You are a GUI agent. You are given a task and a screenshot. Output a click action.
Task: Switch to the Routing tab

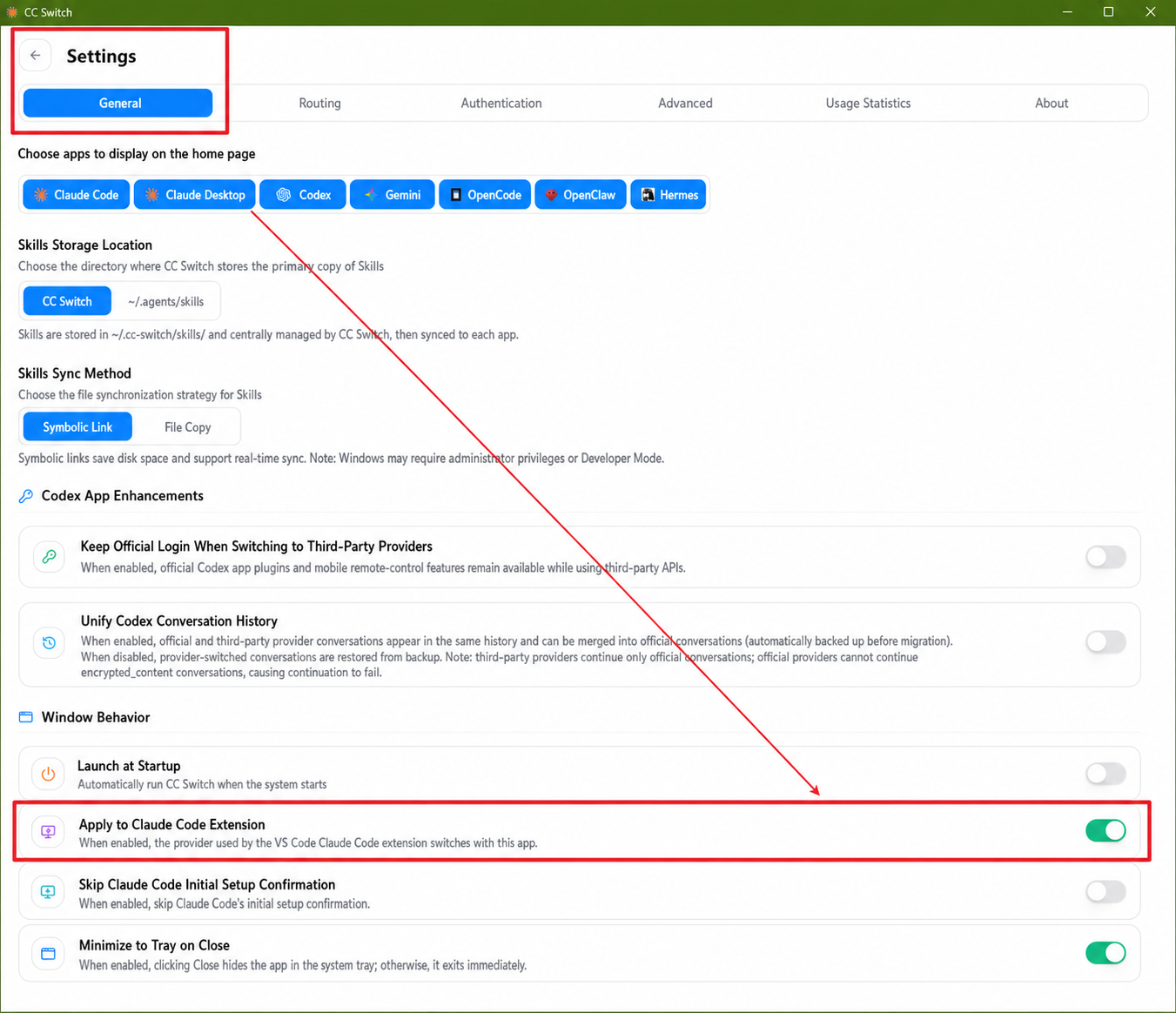coord(320,103)
